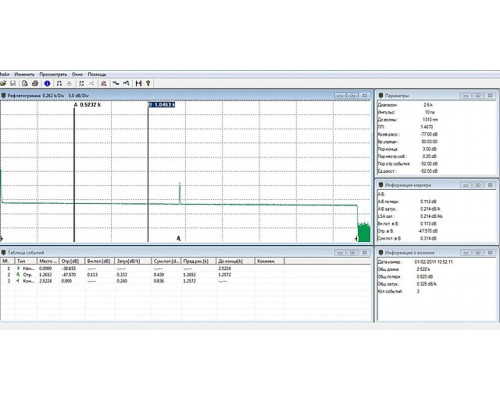The height and width of the screenshot is (400, 500).
Task: Select the highlighted marker B label
Action: click(x=162, y=105)
